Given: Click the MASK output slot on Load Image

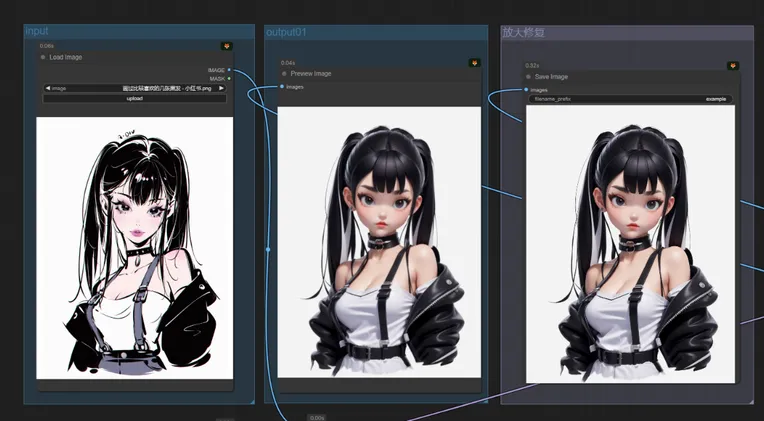Looking at the screenshot, I should pos(229,78).
